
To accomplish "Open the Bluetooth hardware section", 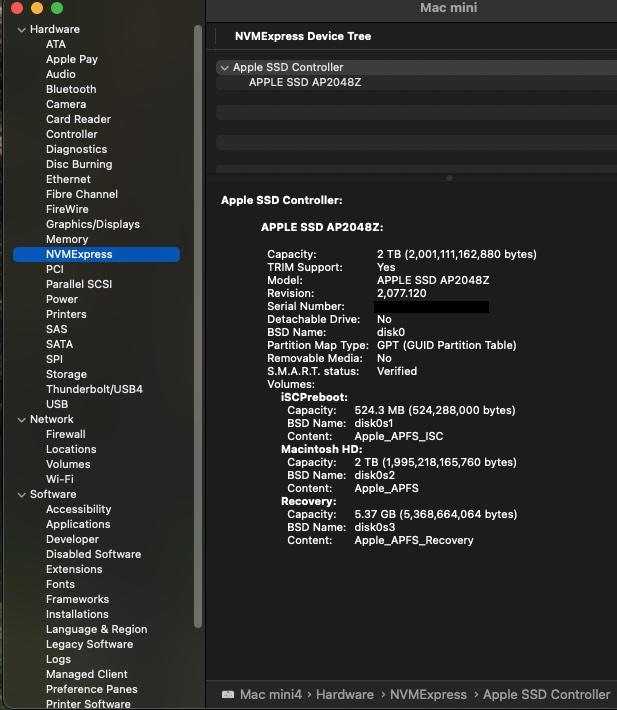I will pyautogui.click(x=71, y=89).
